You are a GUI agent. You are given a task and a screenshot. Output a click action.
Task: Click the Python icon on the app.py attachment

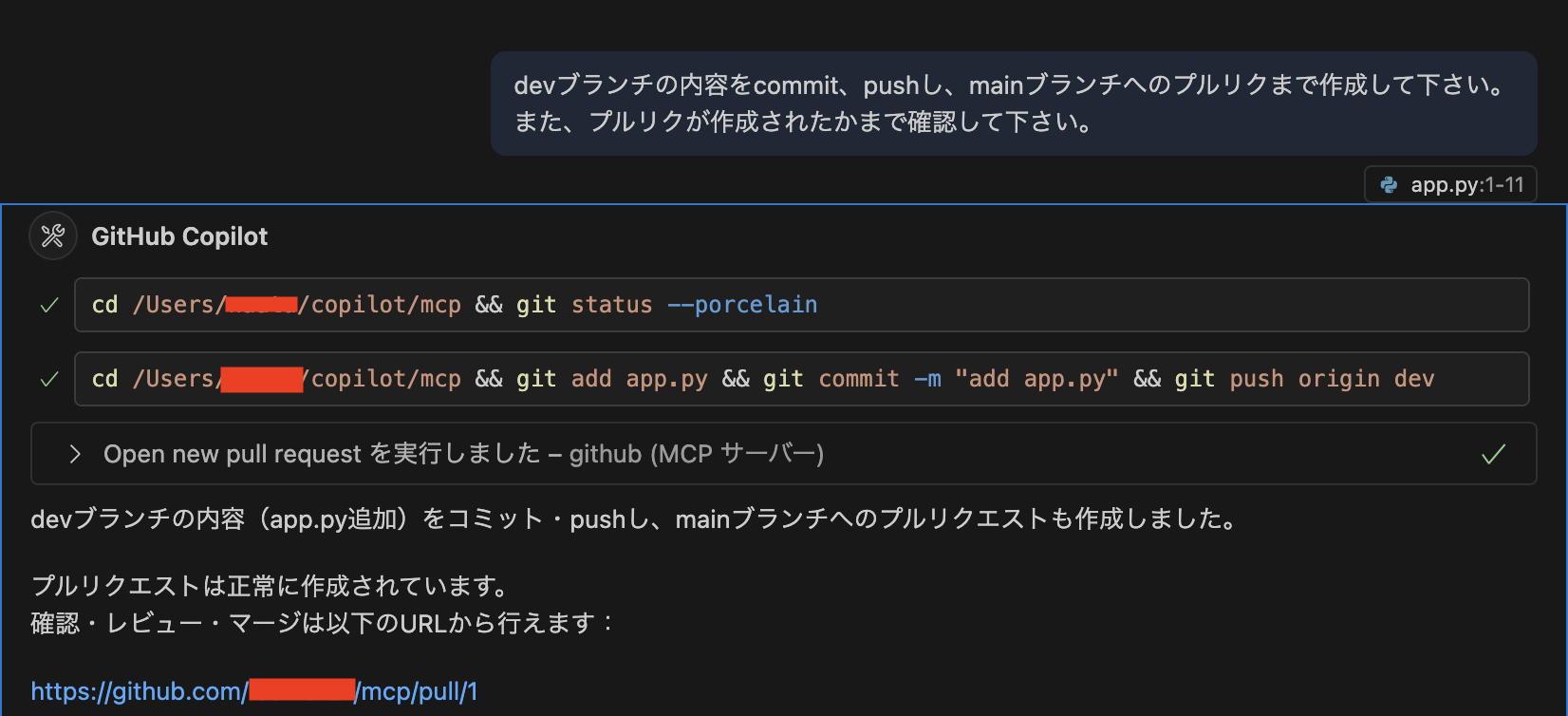(x=1388, y=184)
